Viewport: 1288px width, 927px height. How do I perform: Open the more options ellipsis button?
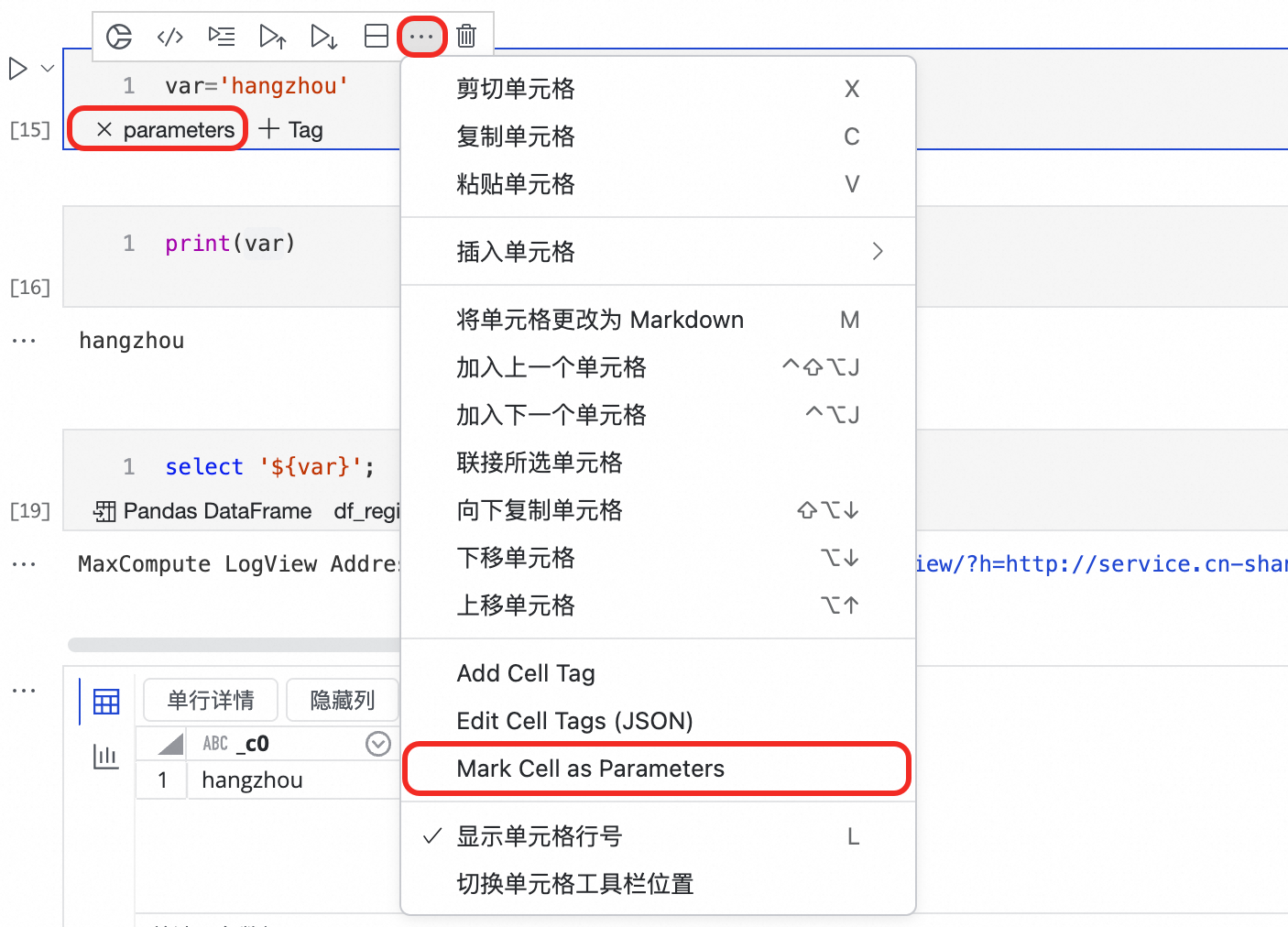click(421, 37)
